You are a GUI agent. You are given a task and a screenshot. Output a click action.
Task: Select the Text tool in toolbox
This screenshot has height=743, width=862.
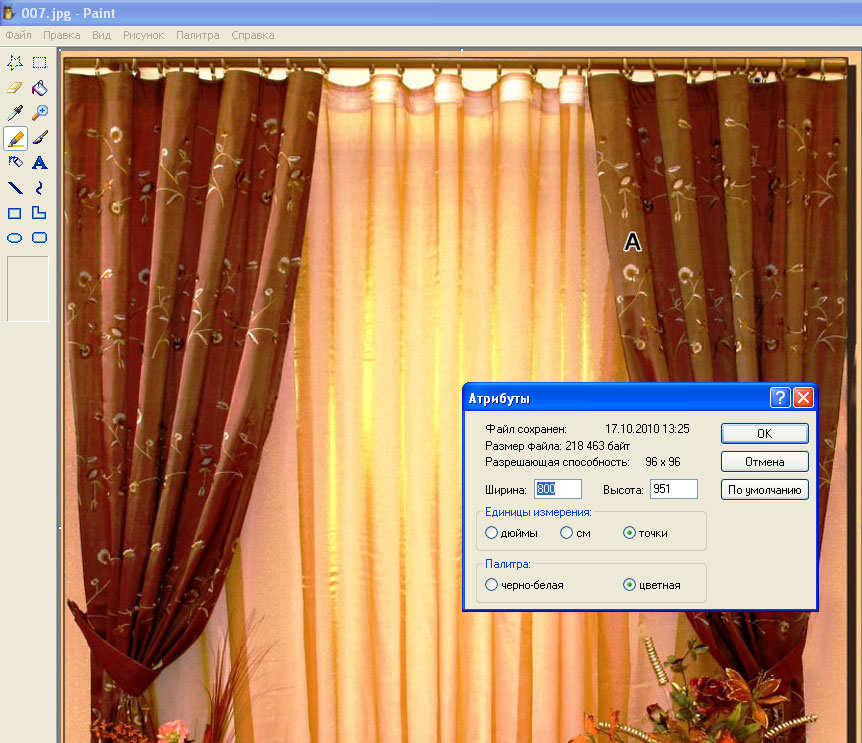coord(40,162)
